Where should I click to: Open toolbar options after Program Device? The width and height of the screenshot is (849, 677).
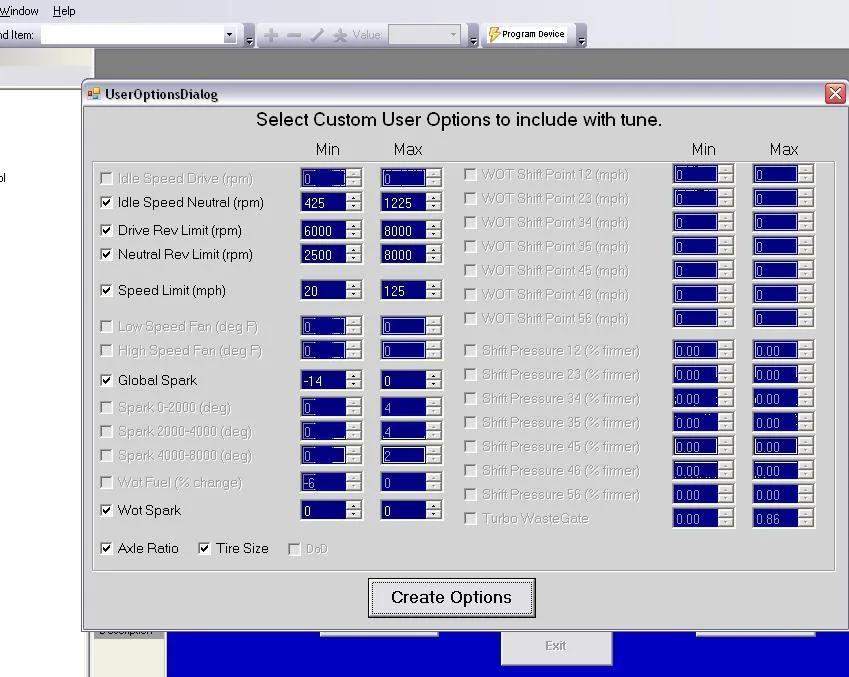pos(582,36)
